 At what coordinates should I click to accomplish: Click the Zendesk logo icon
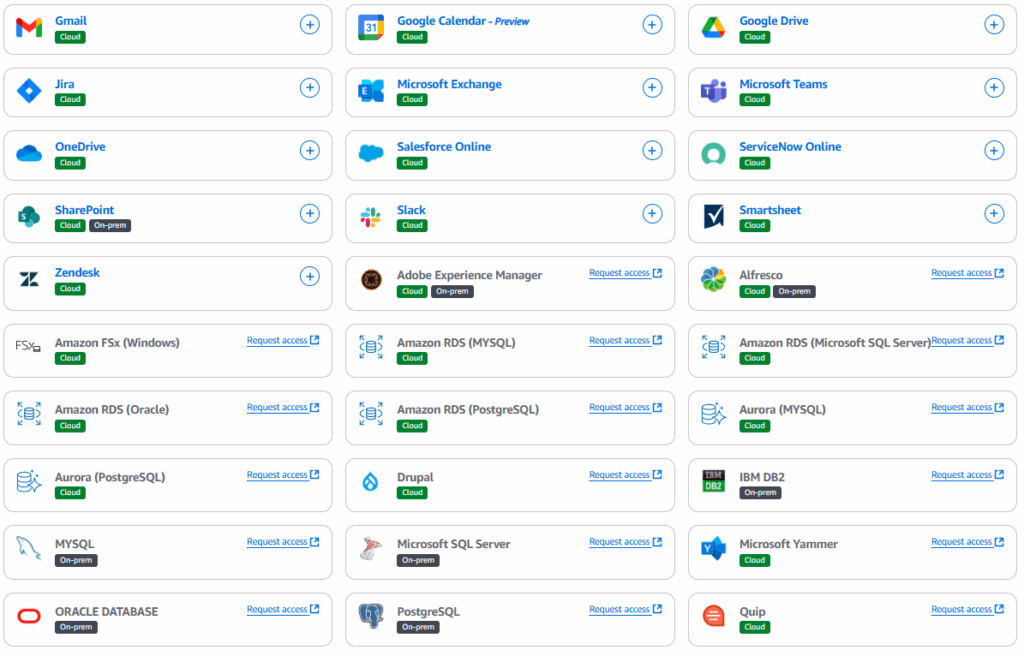[29, 280]
